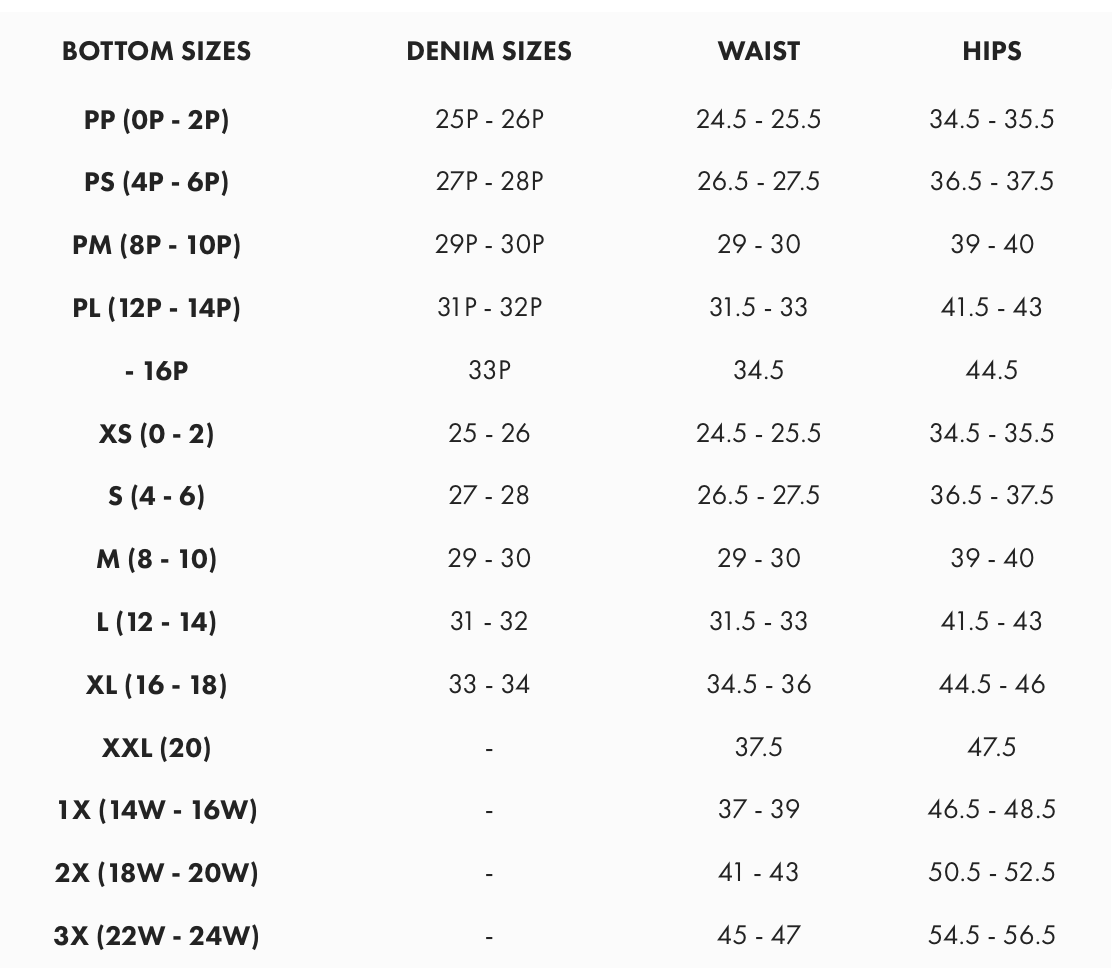Select the 45 - 47 waist measurement
Screen dimensions: 1120x976
tap(759, 936)
